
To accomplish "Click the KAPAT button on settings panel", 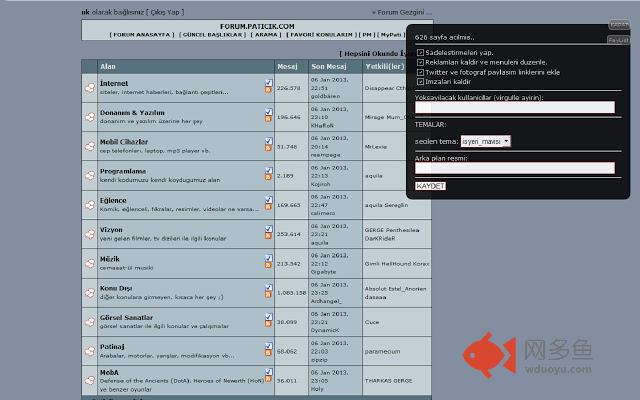I will click(619, 25).
